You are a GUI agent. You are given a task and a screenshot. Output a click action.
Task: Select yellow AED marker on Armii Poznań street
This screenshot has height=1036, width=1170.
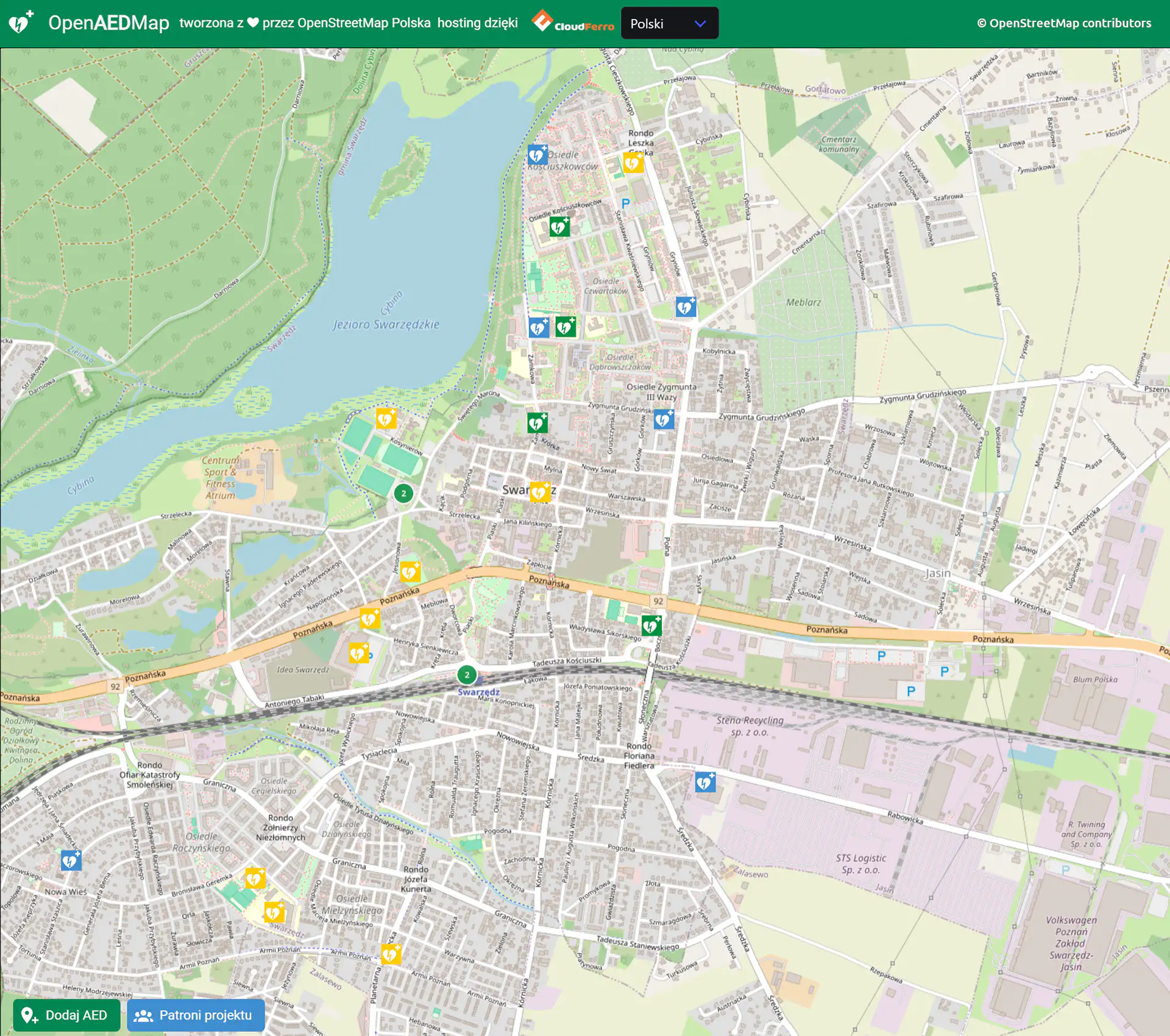tap(391, 954)
